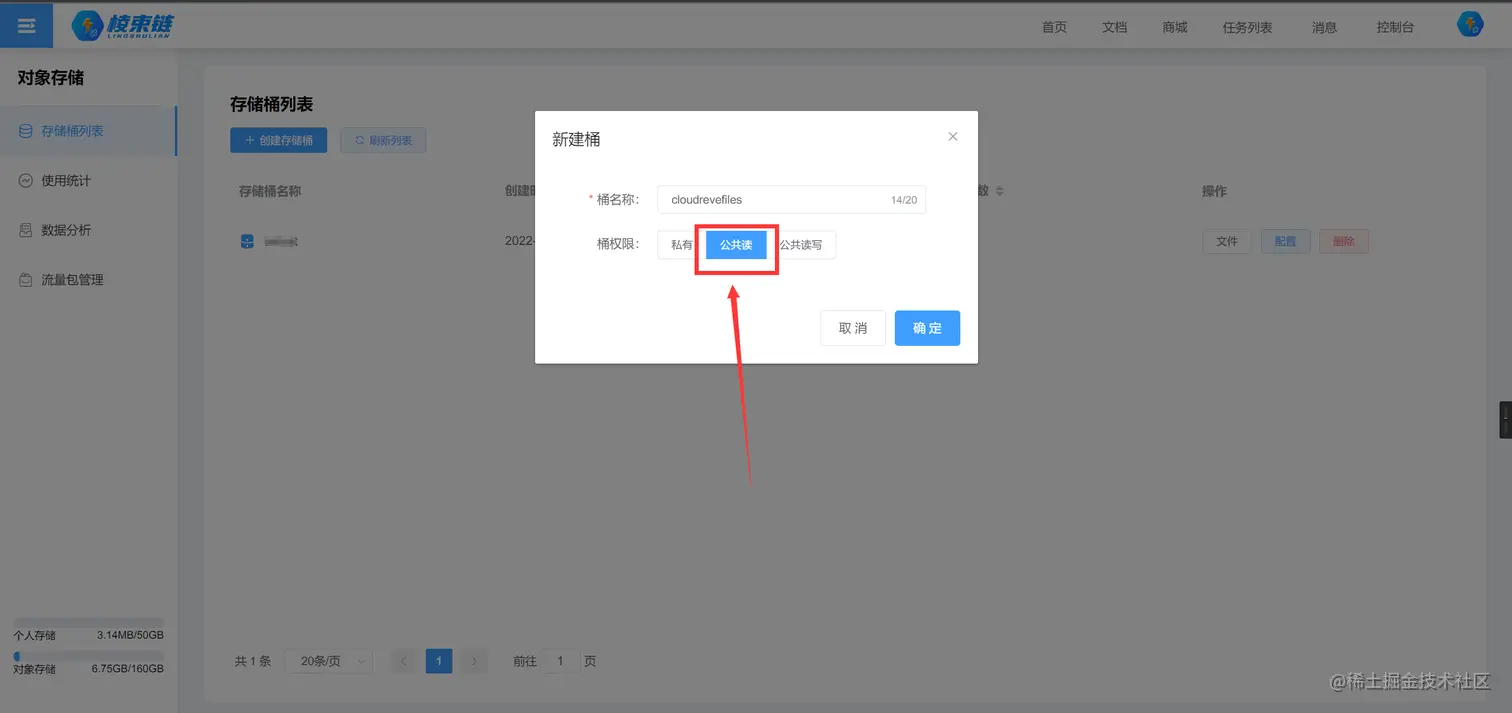The height and width of the screenshot is (713, 1512).
Task: Click the 创建存储桶 button
Action: pos(278,140)
